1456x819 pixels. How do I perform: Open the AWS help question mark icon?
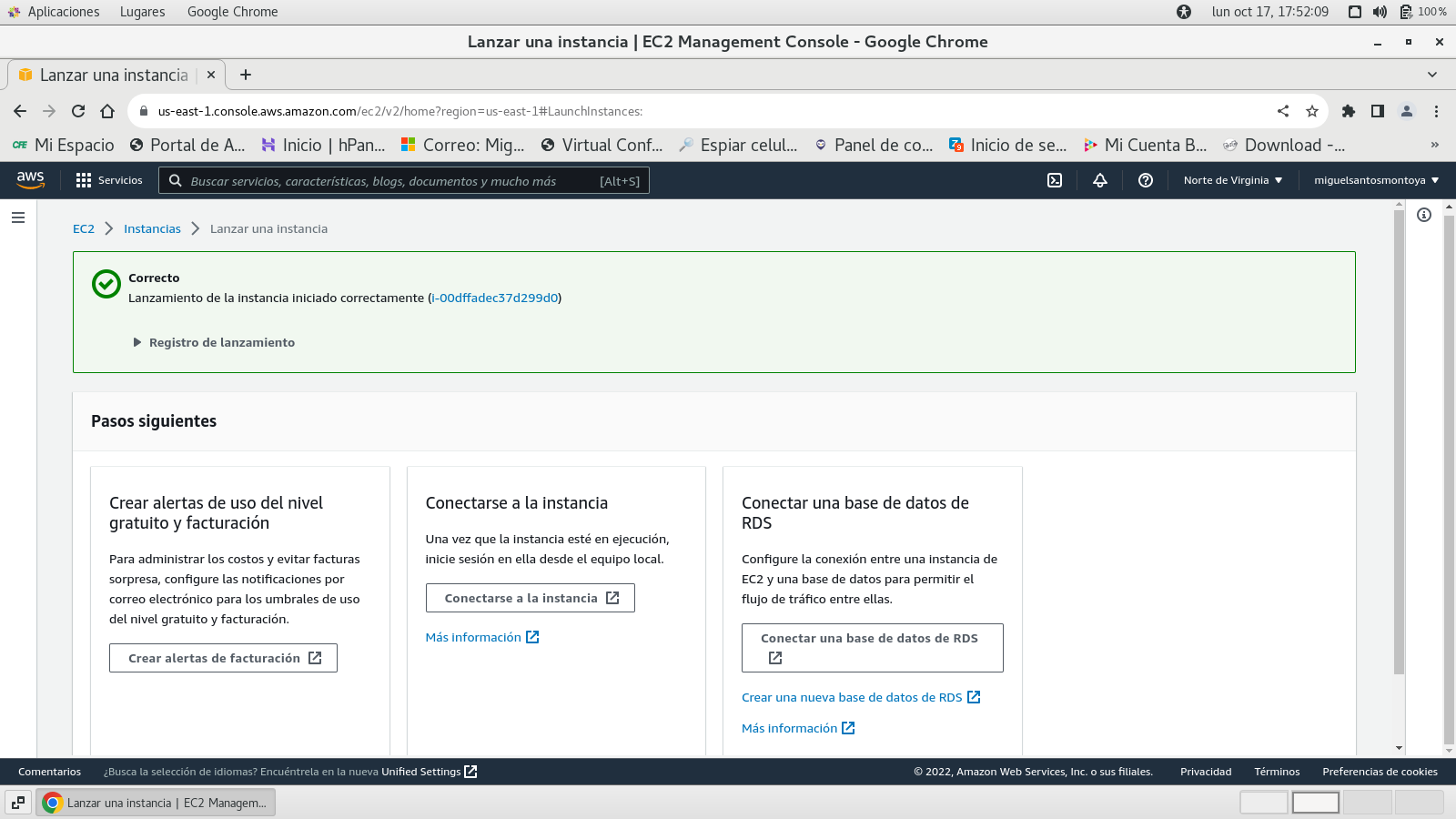[1146, 180]
